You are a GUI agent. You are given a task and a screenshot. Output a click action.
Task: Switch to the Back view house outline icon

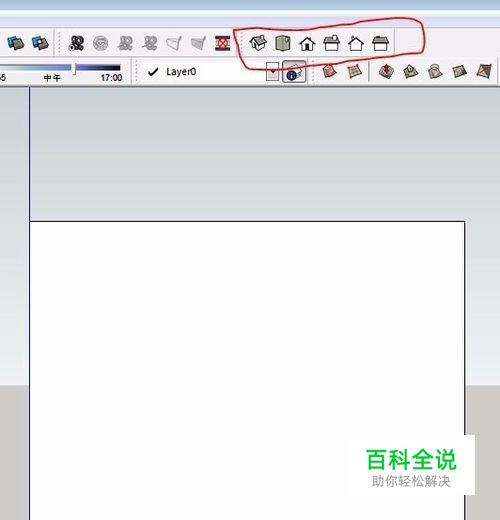[356, 44]
